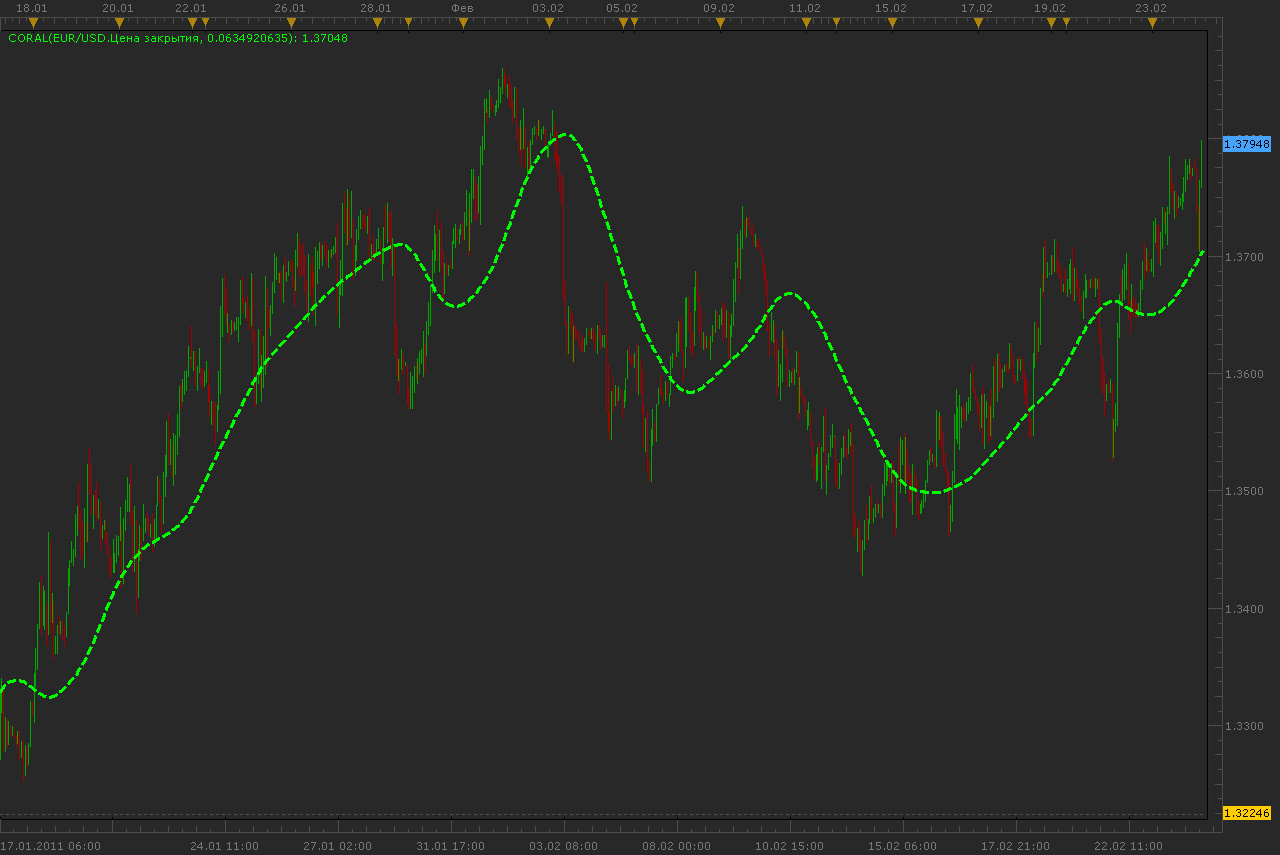This screenshot has height=855, width=1280.
Task: Click the 08.02 00:00 time label
Action: (x=677, y=846)
